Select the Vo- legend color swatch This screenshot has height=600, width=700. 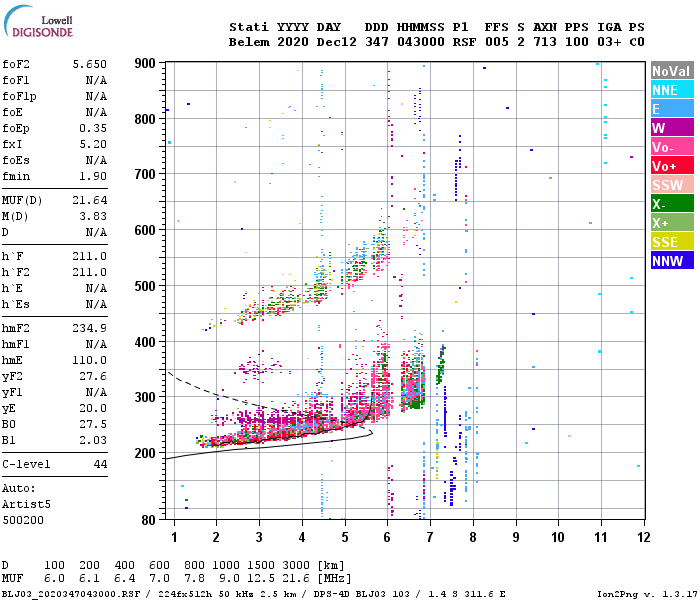coord(672,146)
